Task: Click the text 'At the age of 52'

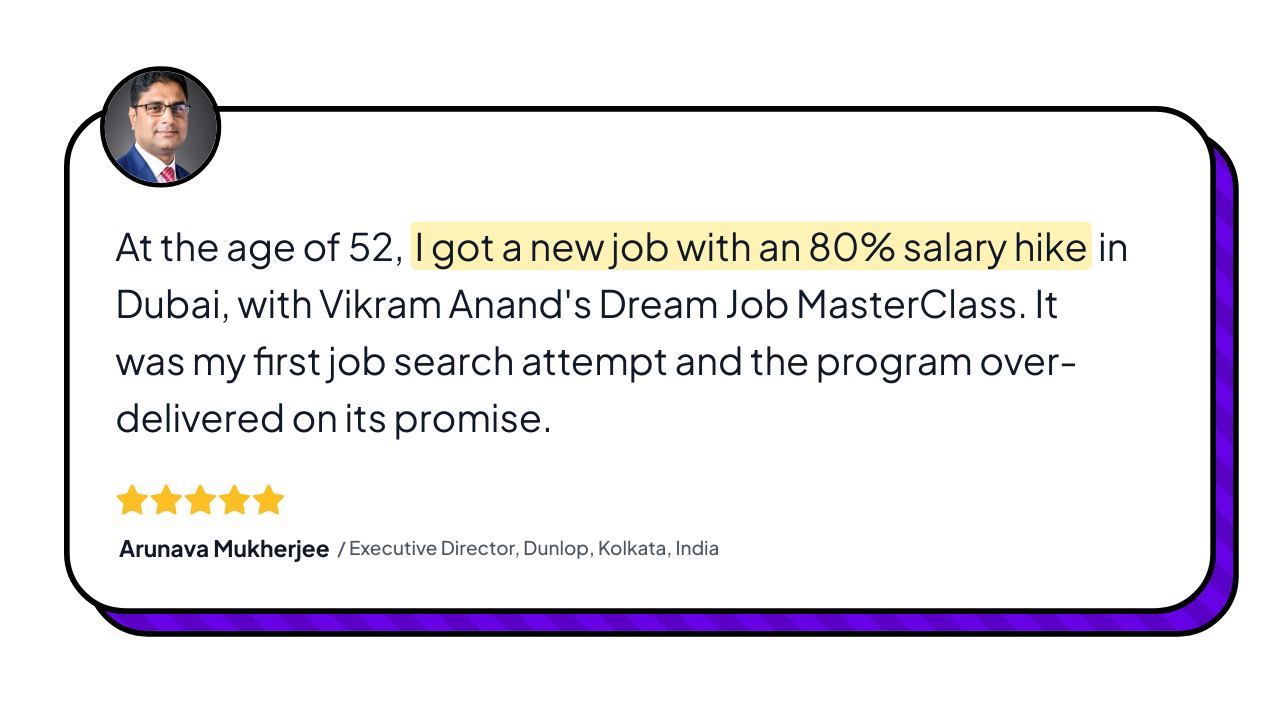Action: (258, 248)
